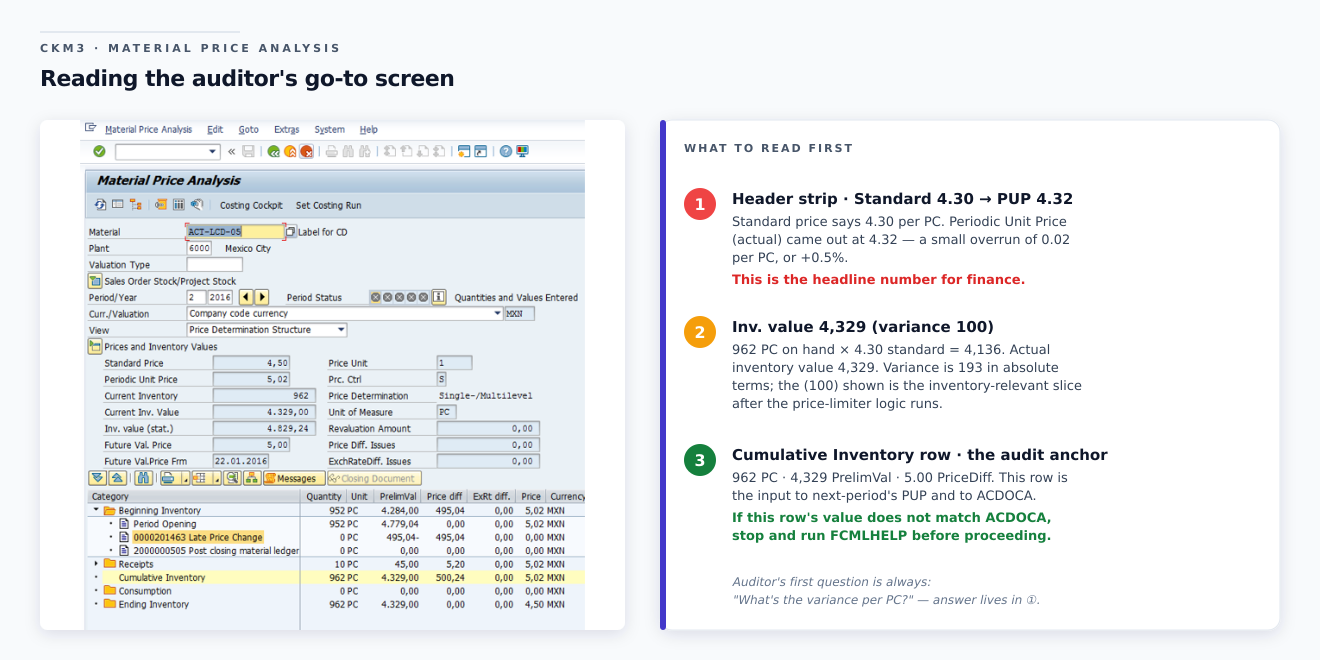Viewport: 1320px width, 660px height.
Task: Open the dropdown arrow beside tree Print icon
Action: [x=184, y=478]
